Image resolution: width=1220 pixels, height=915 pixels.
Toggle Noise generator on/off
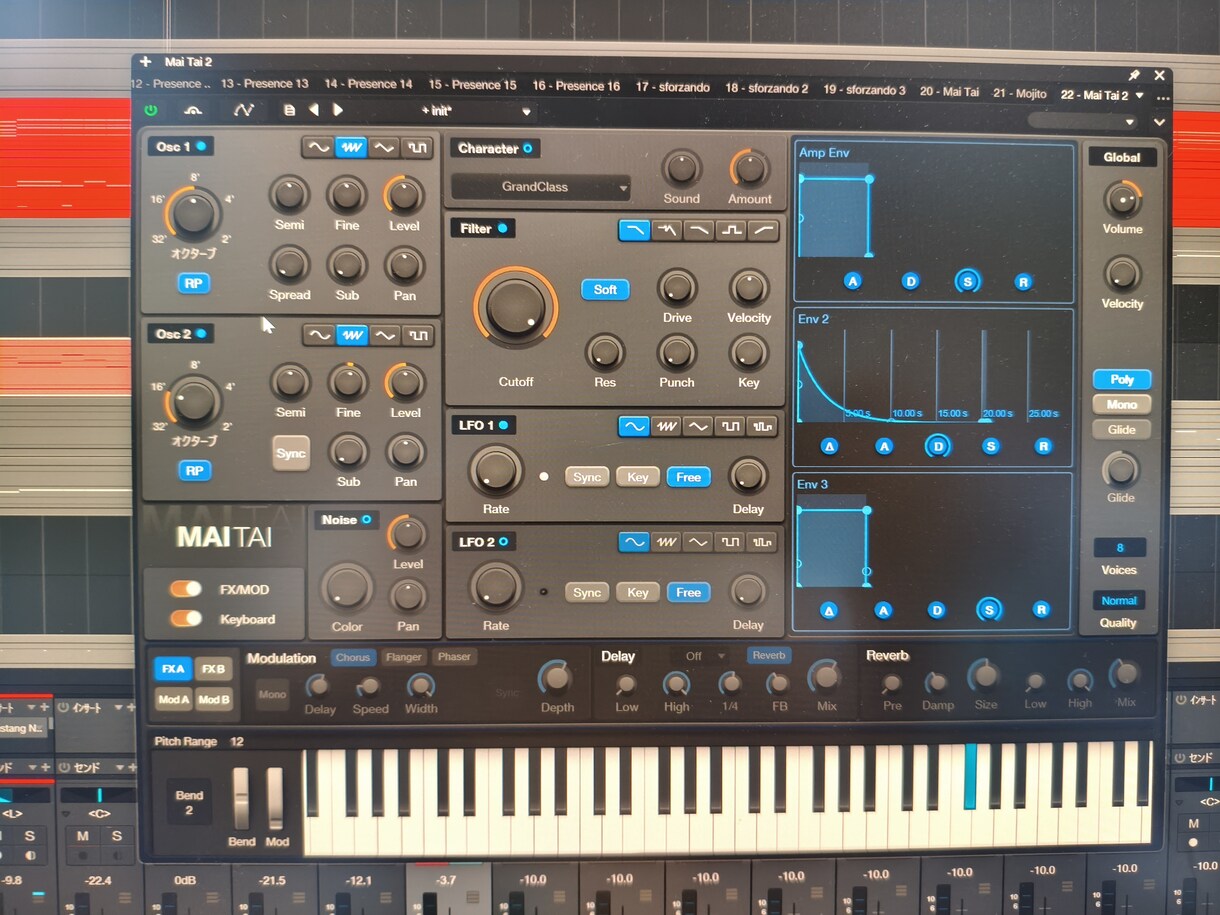(366, 520)
